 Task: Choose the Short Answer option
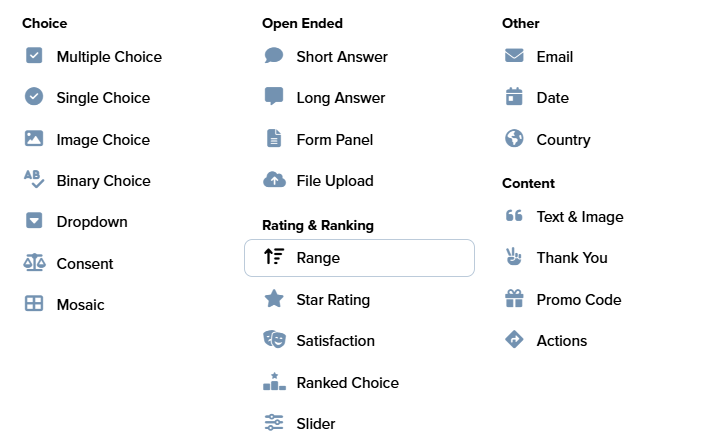[x=341, y=57]
